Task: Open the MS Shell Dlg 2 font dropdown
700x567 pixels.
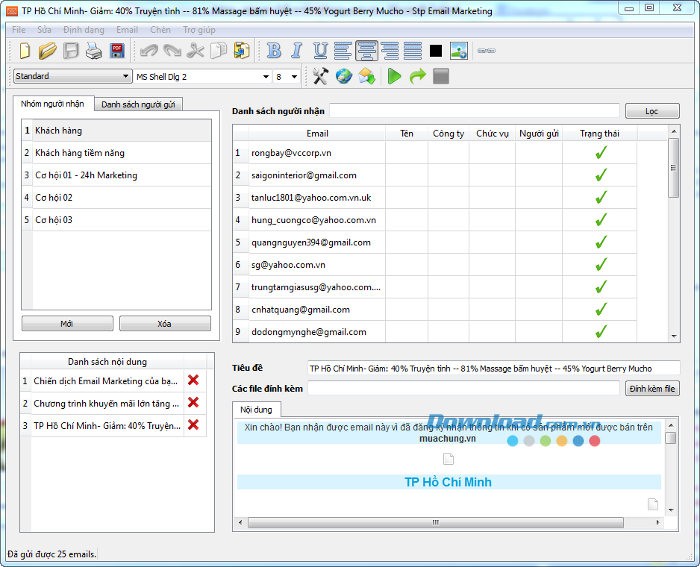Action: [266, 76]
